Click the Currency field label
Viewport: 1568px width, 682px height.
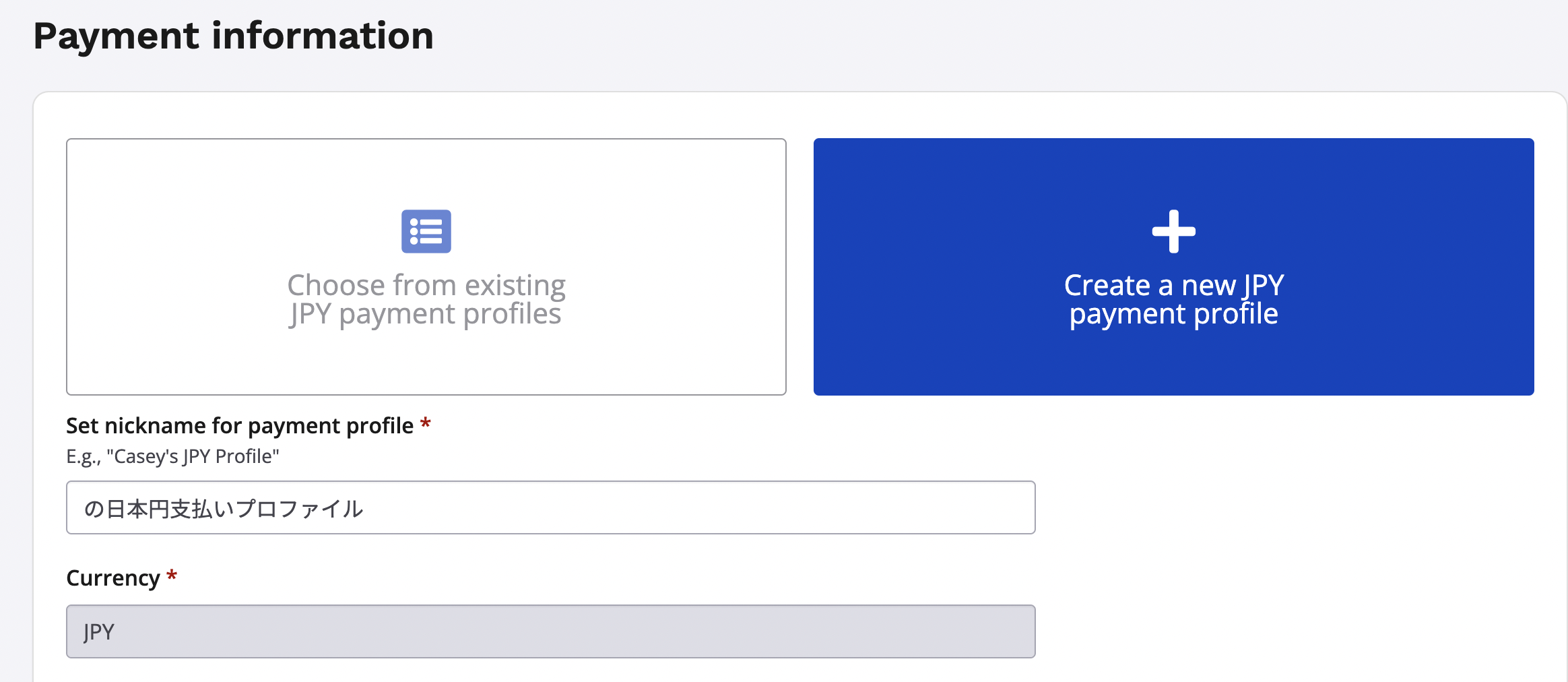click(x=113, y=578)
